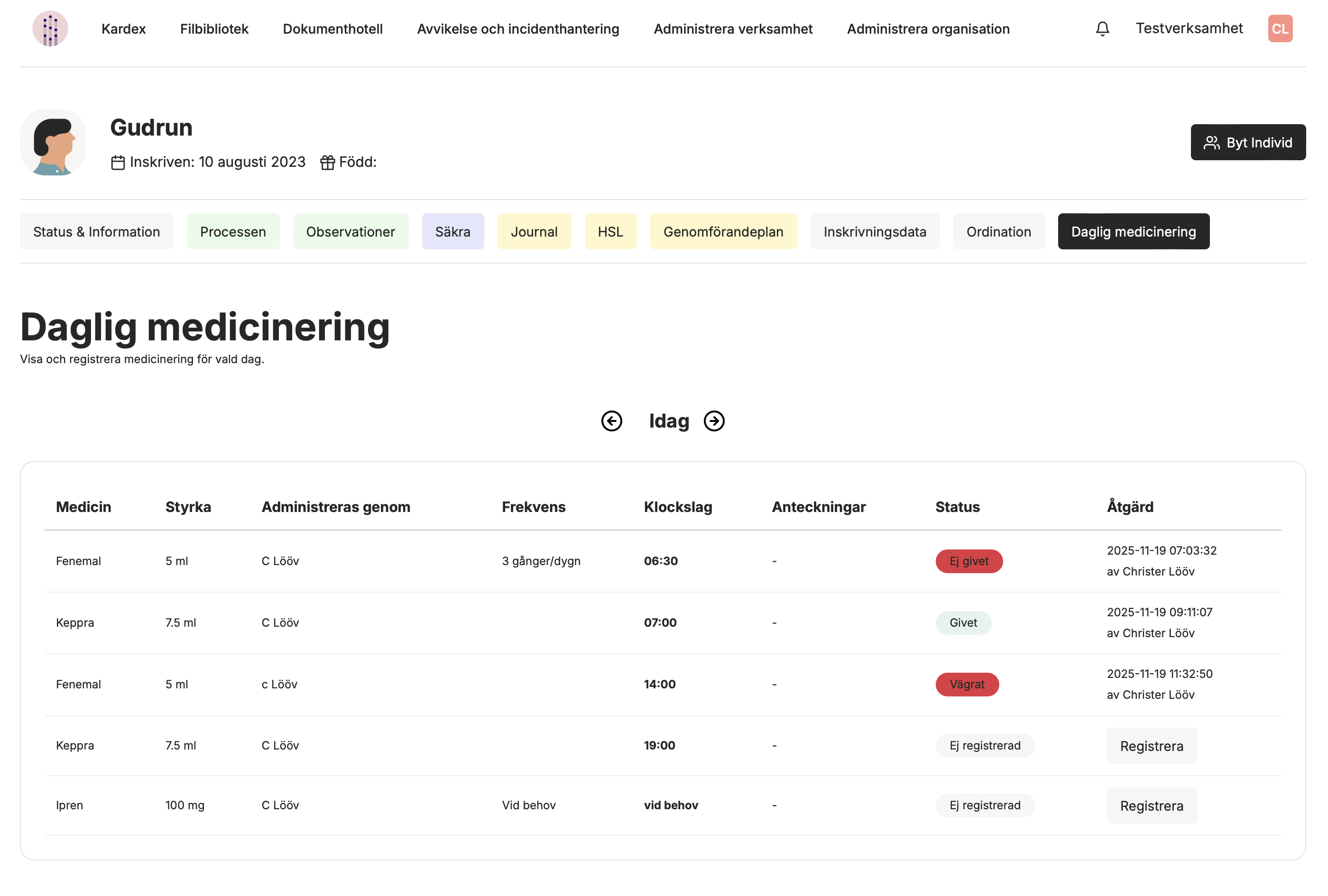This screenshot has width=1328, height=896.
Task: Click the gift icon beside Född
Action: pyautogui.click(x=327, y=163)
